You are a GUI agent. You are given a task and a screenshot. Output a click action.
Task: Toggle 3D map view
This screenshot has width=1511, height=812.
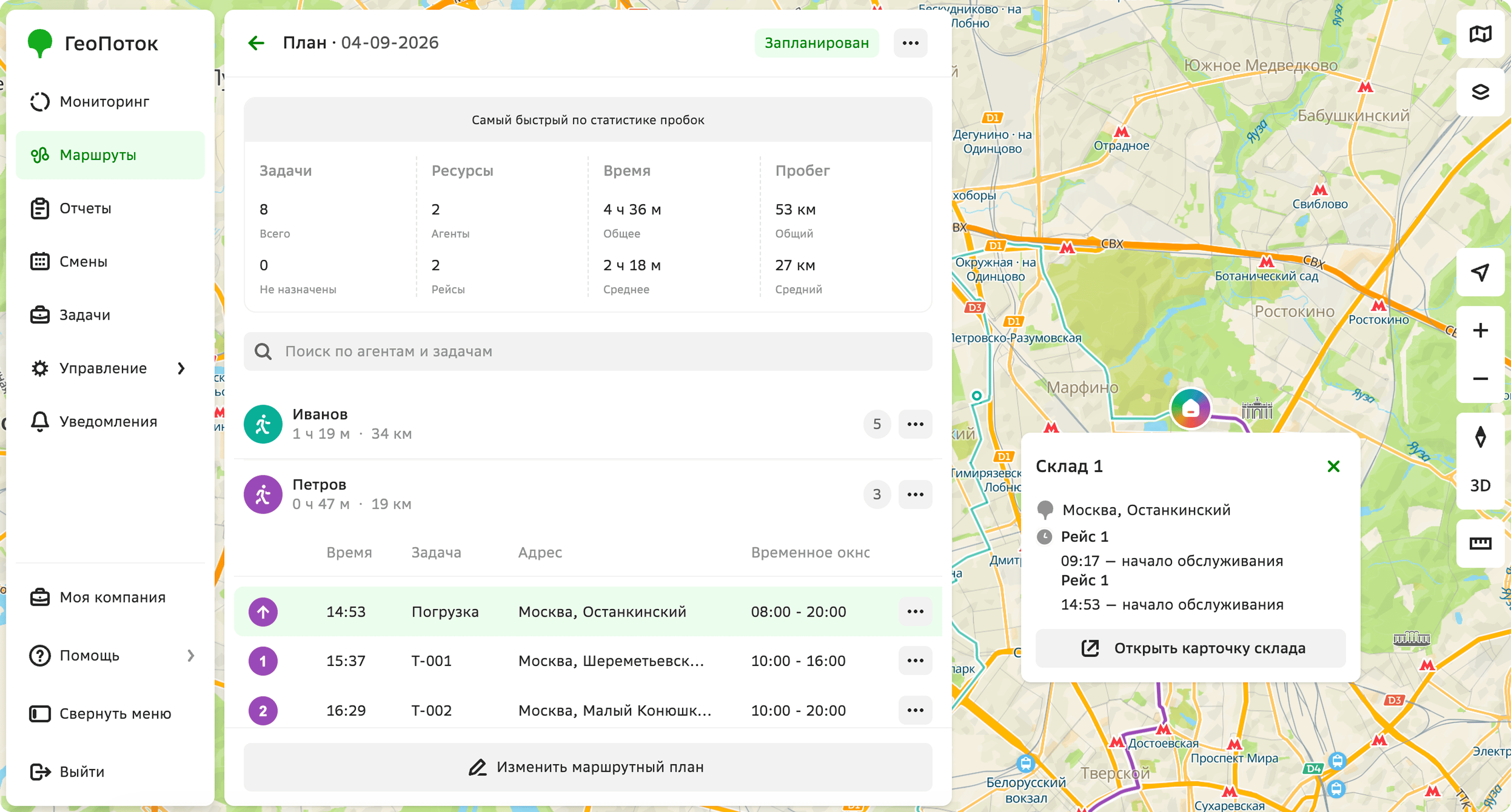1480,486
